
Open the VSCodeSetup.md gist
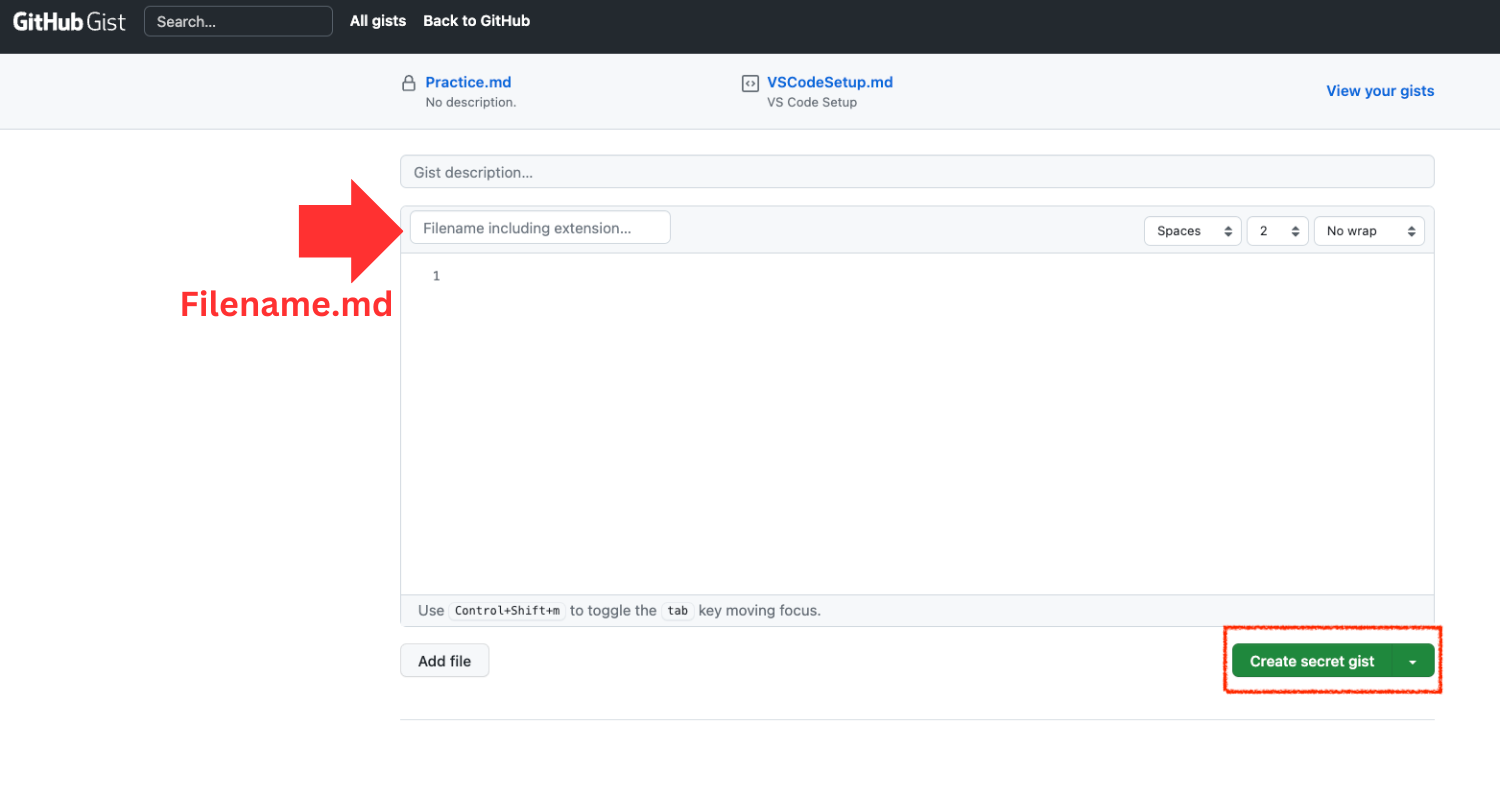pos(830,82)
